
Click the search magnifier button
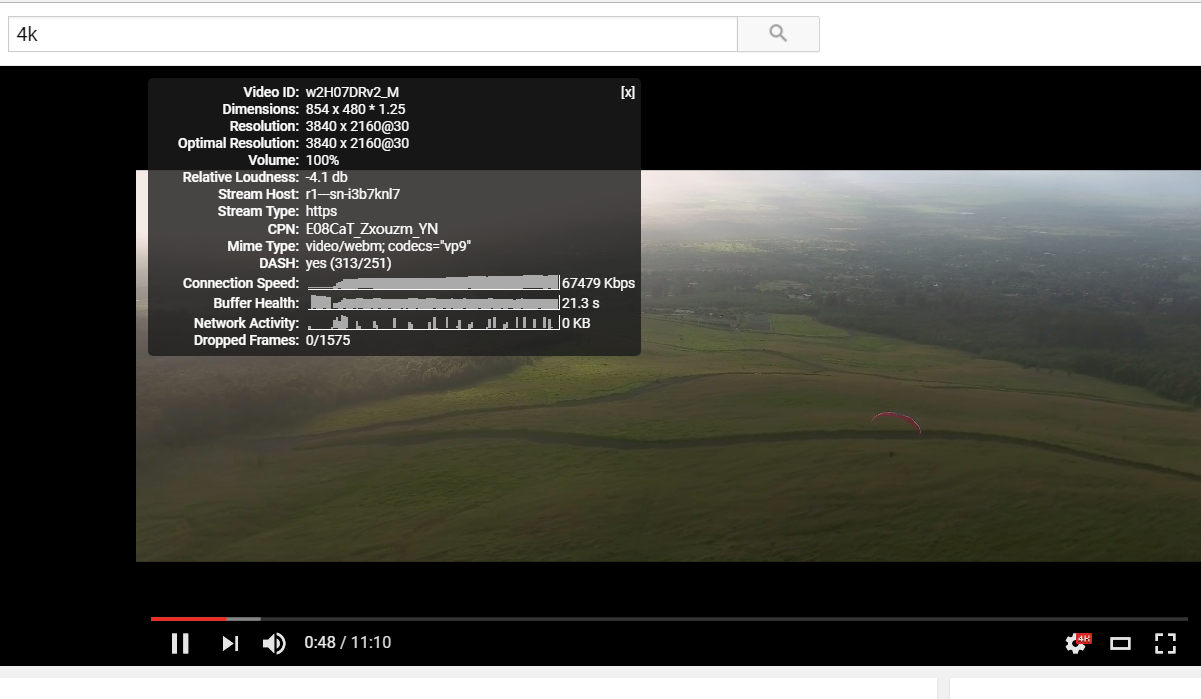[x=778, y=34]
